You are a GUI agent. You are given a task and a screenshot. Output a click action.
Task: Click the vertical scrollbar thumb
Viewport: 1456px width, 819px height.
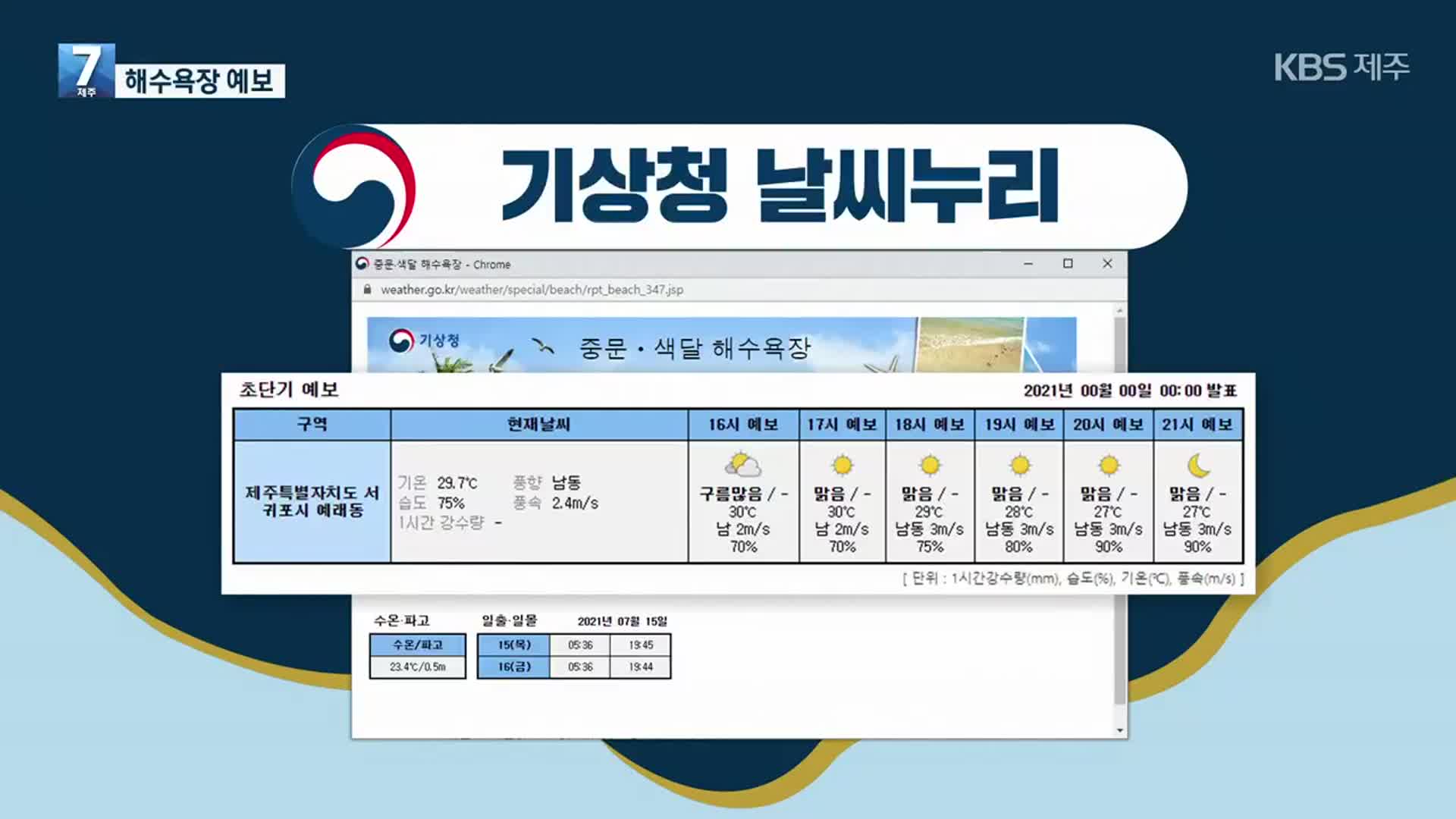(1120, 511)
